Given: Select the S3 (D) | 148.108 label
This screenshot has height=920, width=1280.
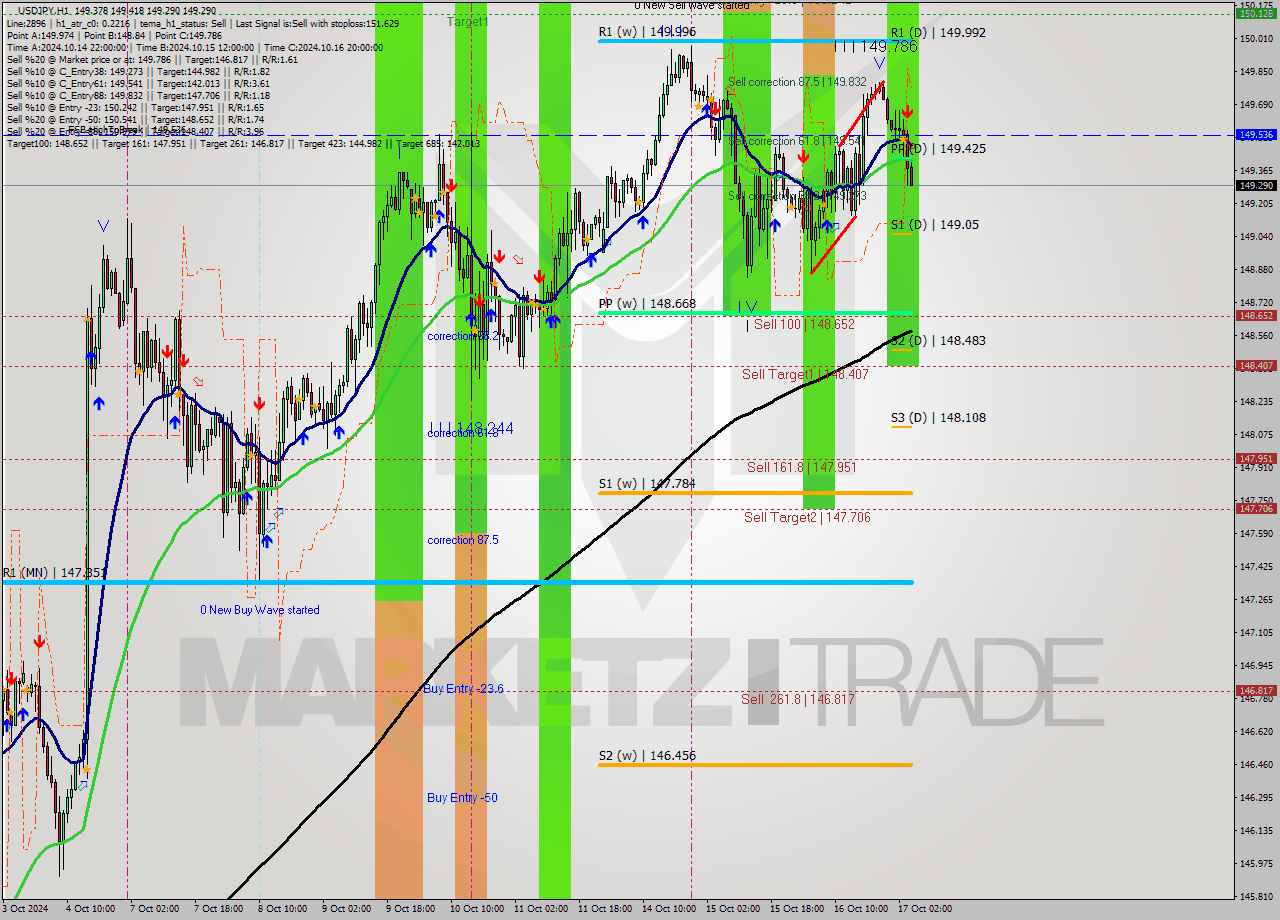Looking at the screenshot, I should (x=938, y=417).
